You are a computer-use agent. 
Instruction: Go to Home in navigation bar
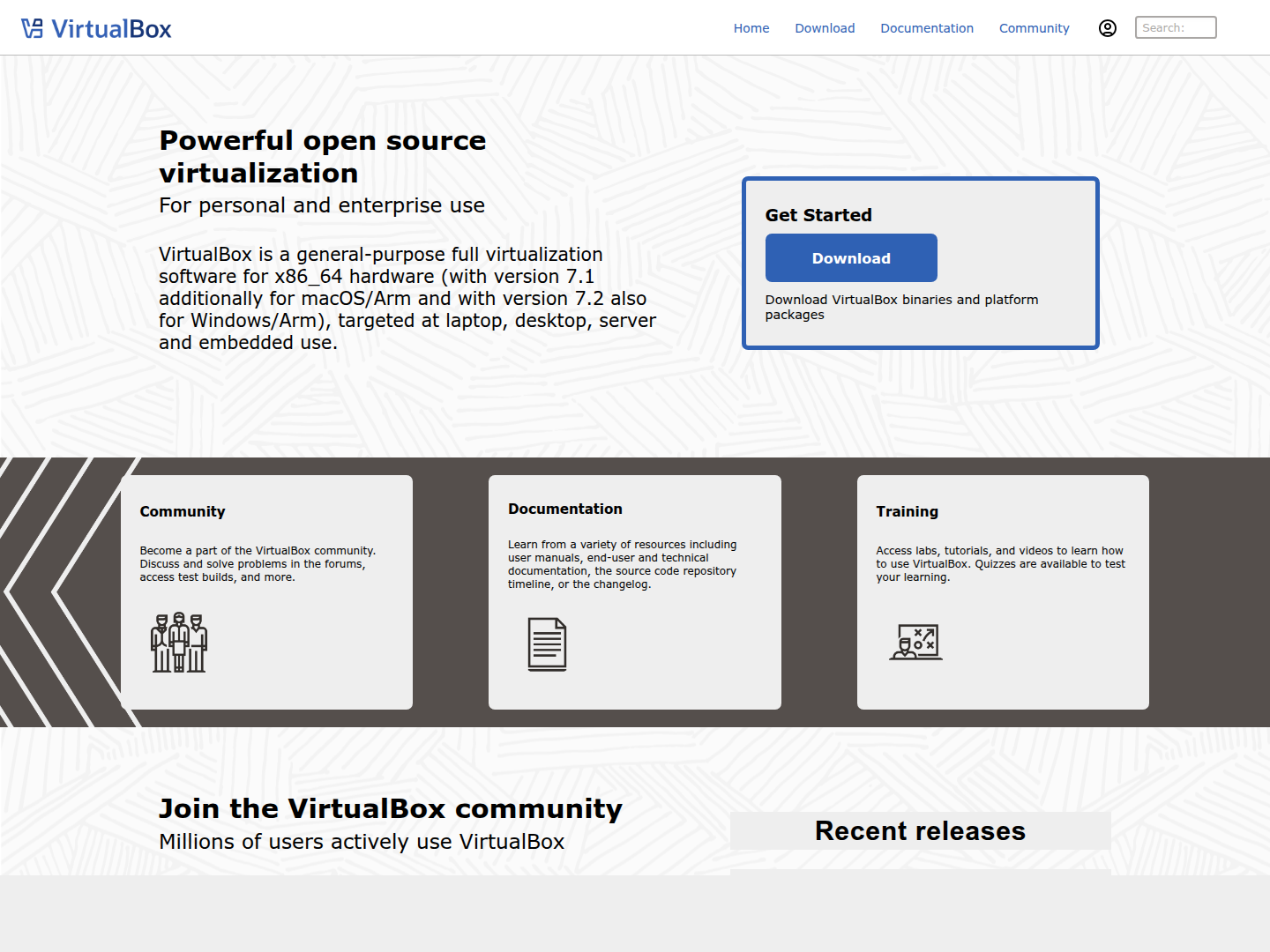[751, 28]
